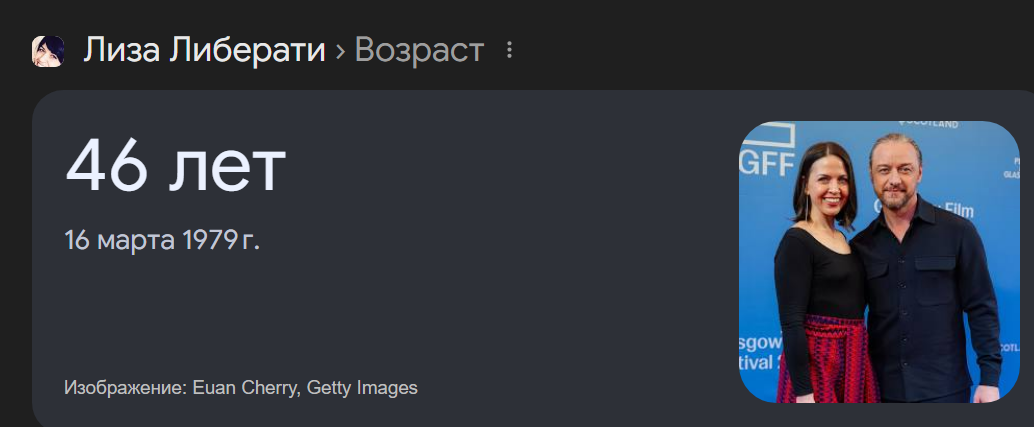The width and height of the screenshot is (1034, 427).
Task: Click the word лет in the heading
Action: click(x=228, y=170)
